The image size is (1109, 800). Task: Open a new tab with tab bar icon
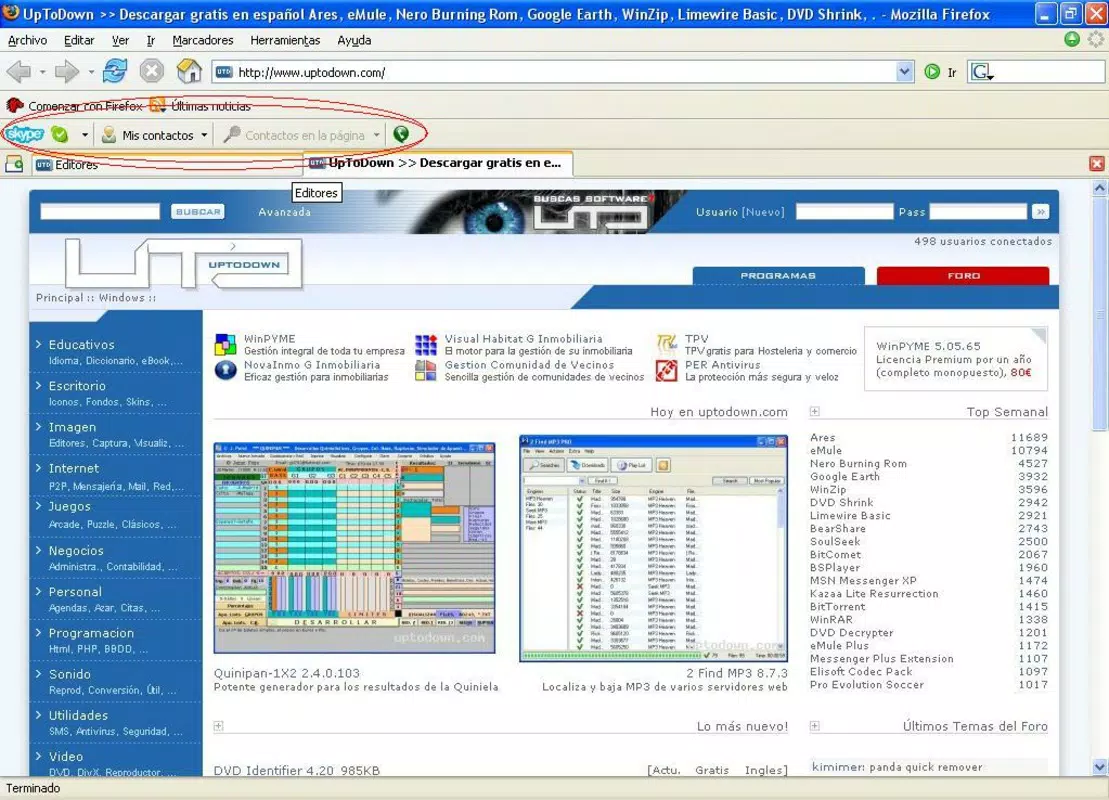[14, 164]
